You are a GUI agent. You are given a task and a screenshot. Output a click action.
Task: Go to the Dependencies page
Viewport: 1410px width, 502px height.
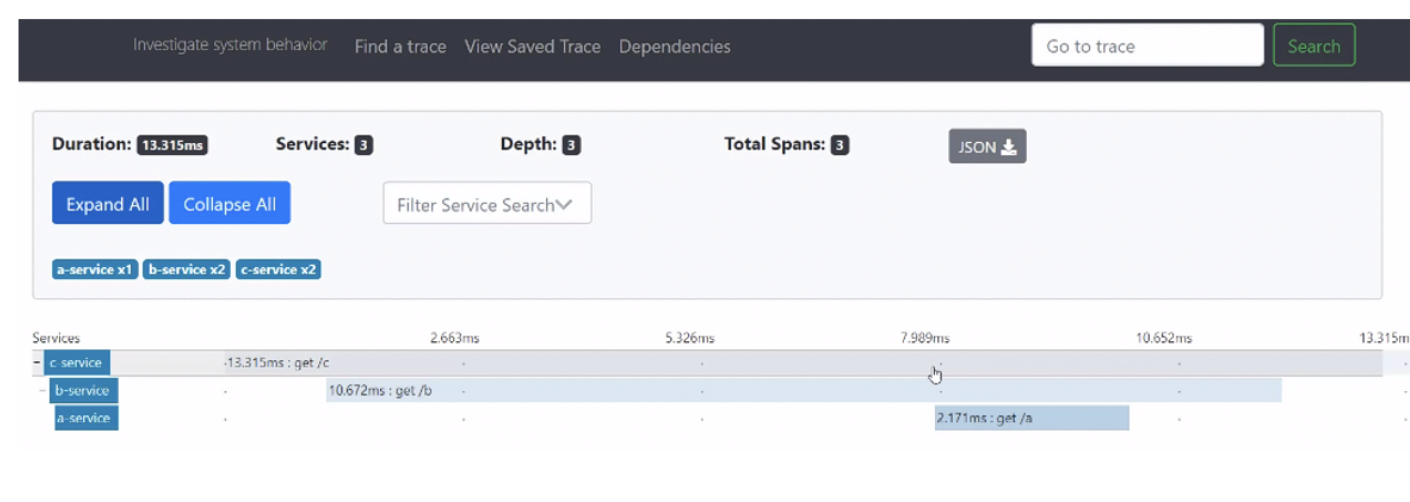coord(674,47)
